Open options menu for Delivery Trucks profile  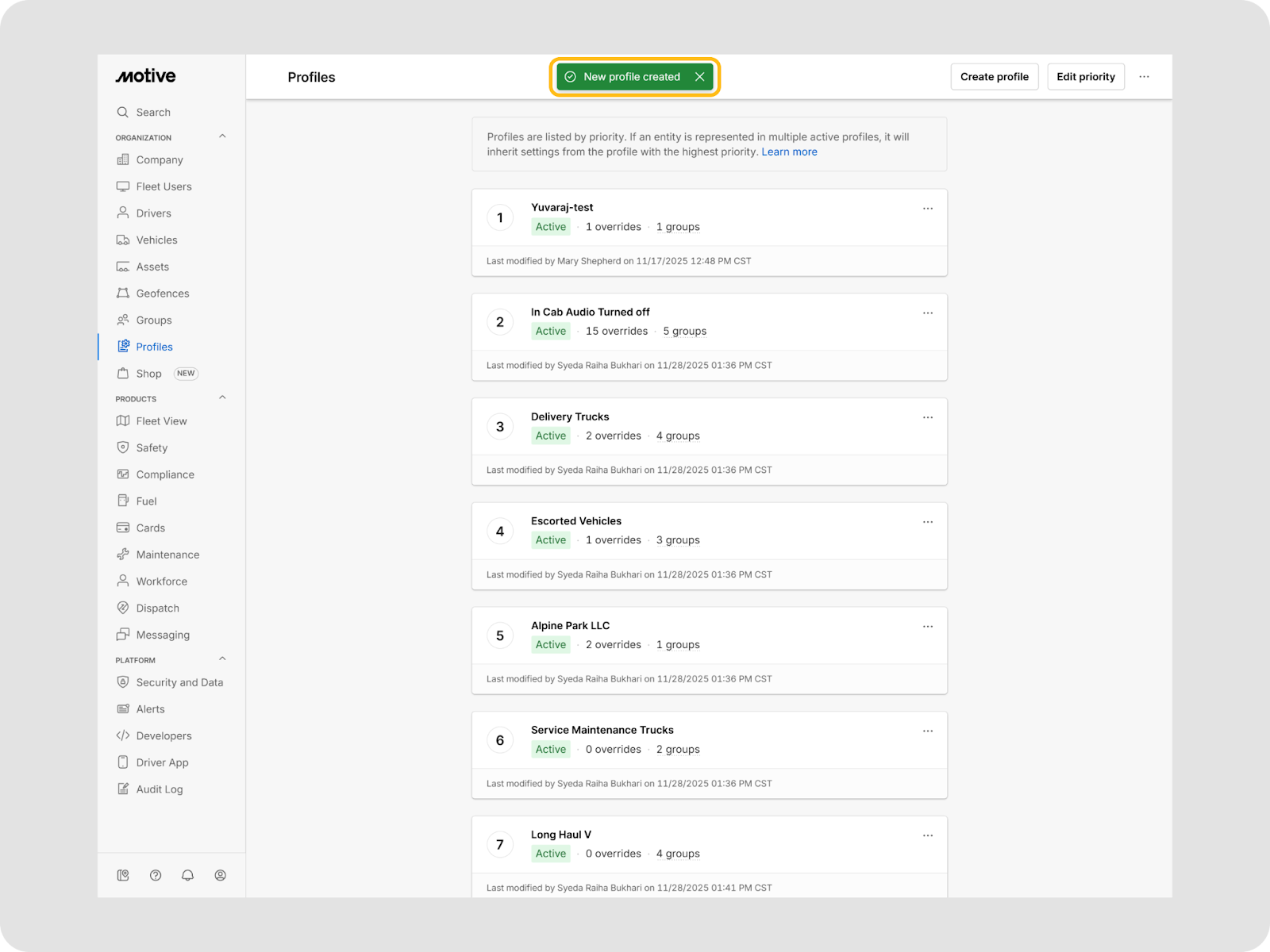click(x=927, y=417)
